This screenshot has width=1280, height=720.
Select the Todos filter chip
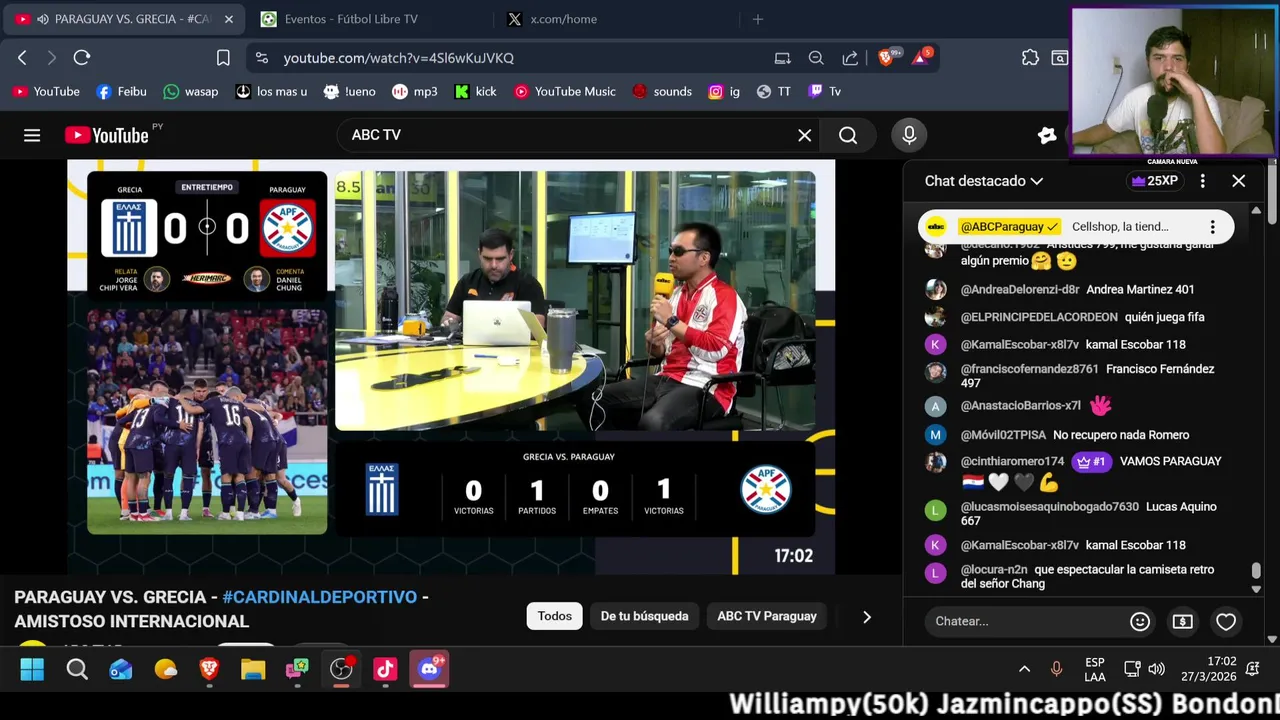(555, 616)
